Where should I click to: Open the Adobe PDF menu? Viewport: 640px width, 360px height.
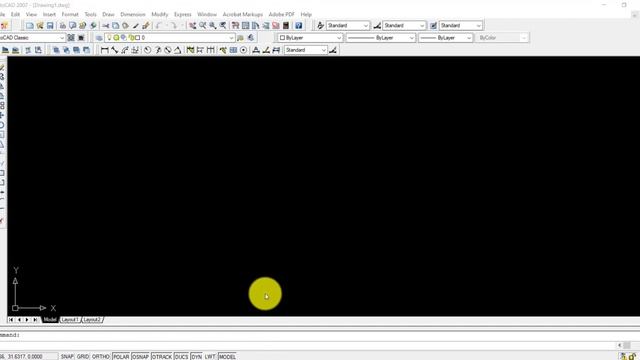pos(281,14)
